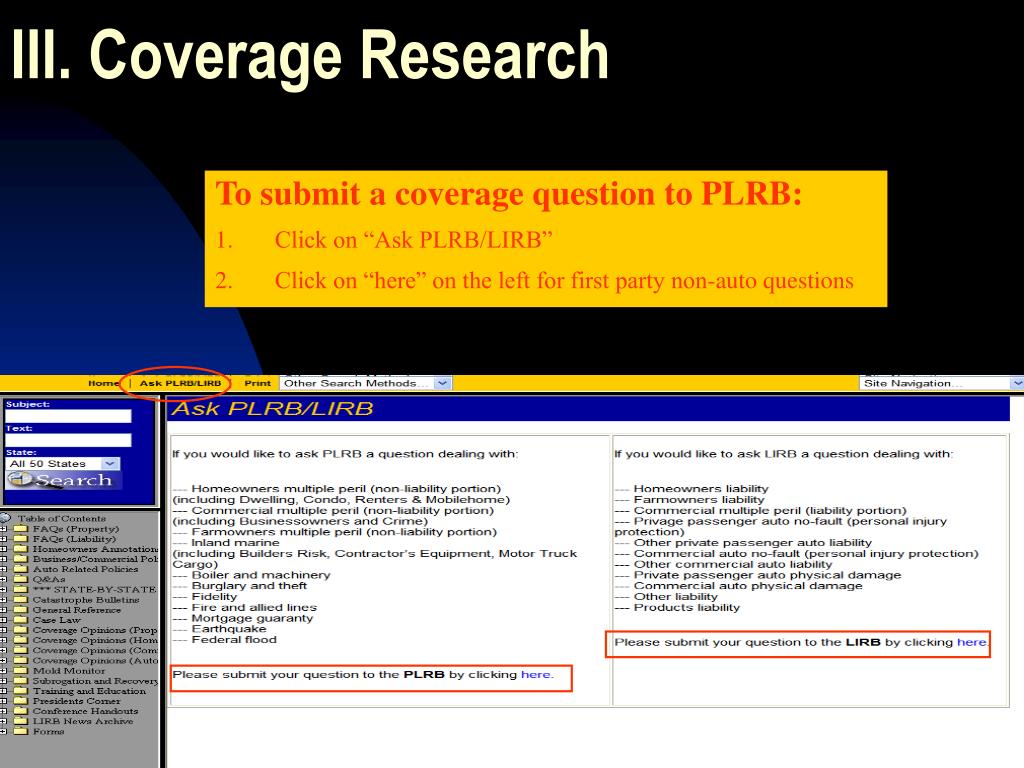Click the FAQs (Liability) folder icon
Viewport: 1024px width, 768px height.
point(22,539)
